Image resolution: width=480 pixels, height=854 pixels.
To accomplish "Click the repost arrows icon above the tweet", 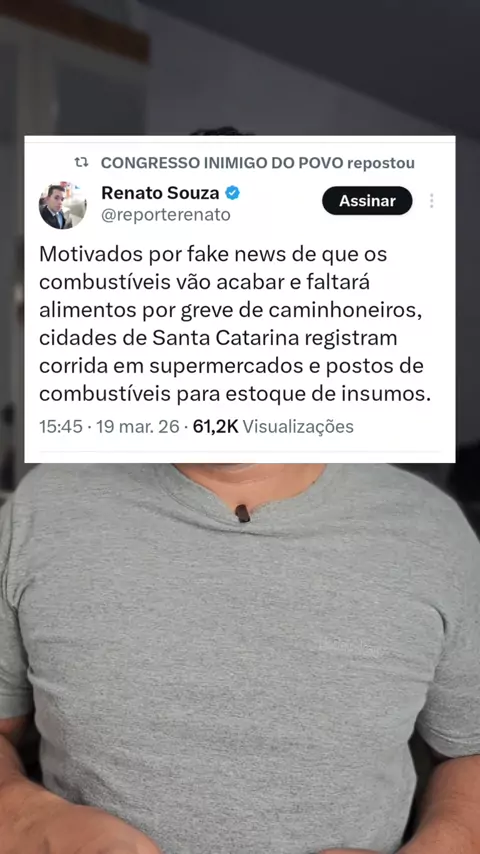I will pos(82,162).
